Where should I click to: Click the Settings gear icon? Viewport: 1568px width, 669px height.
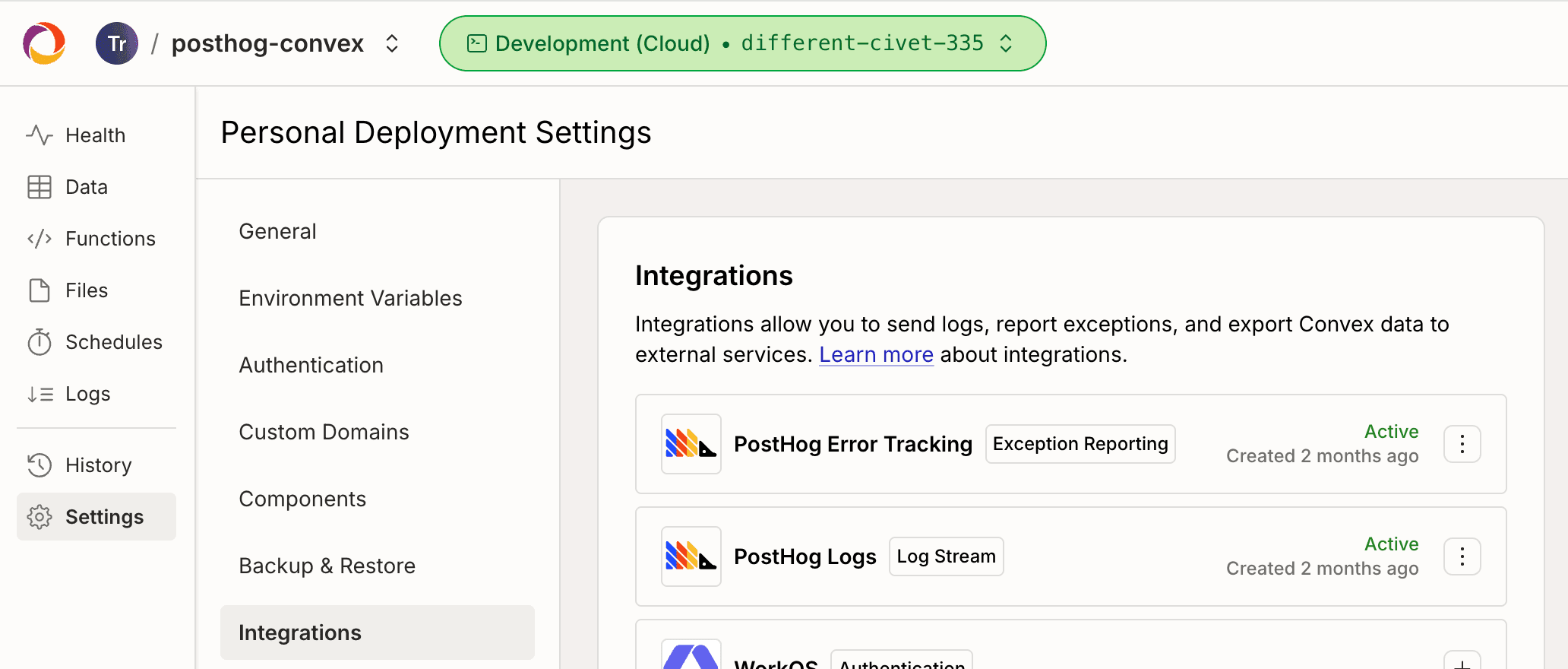(40, 517)
